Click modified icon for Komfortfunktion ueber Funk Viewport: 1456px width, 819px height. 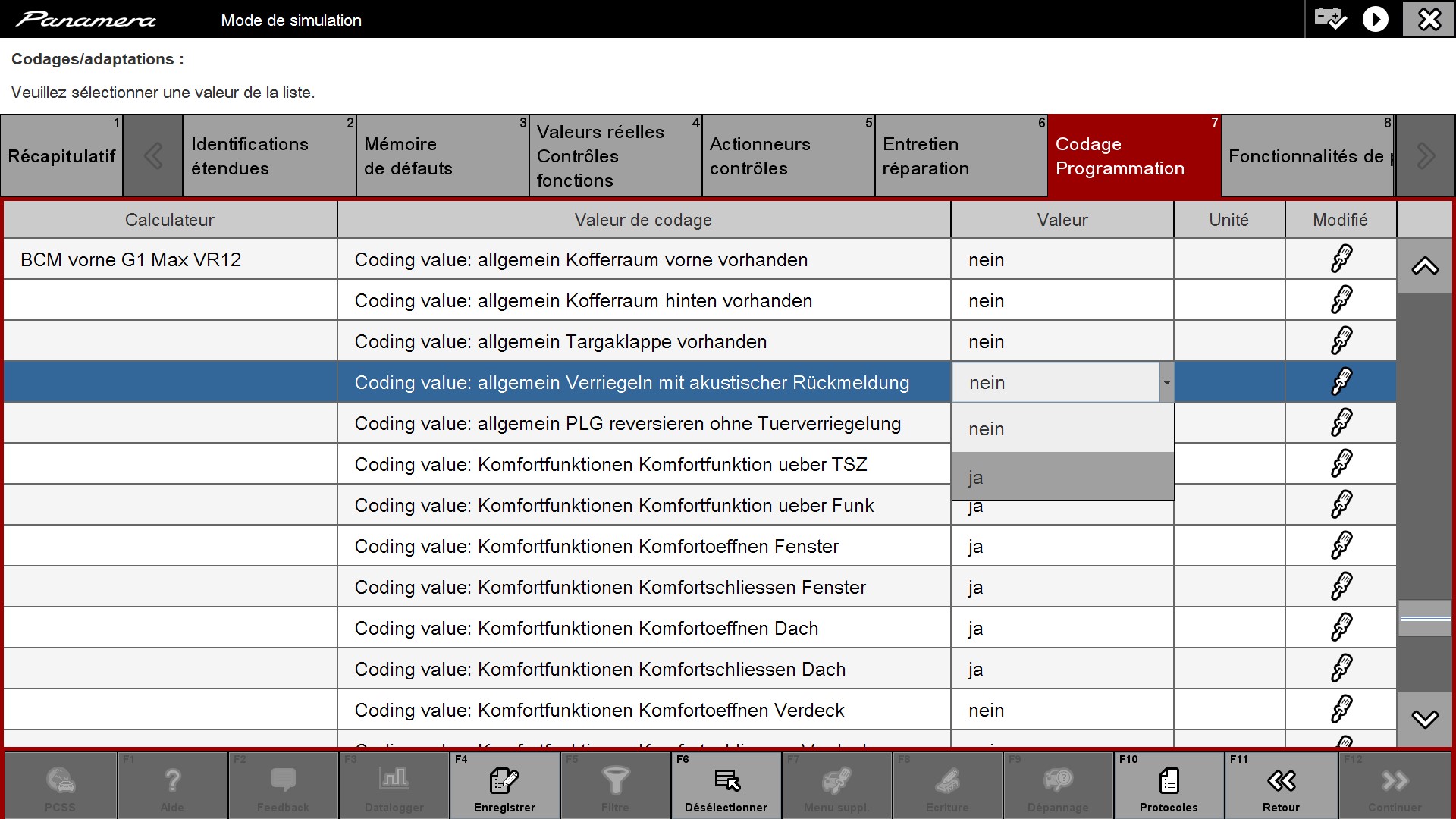pyautogui.click(x=1341, y=505)
